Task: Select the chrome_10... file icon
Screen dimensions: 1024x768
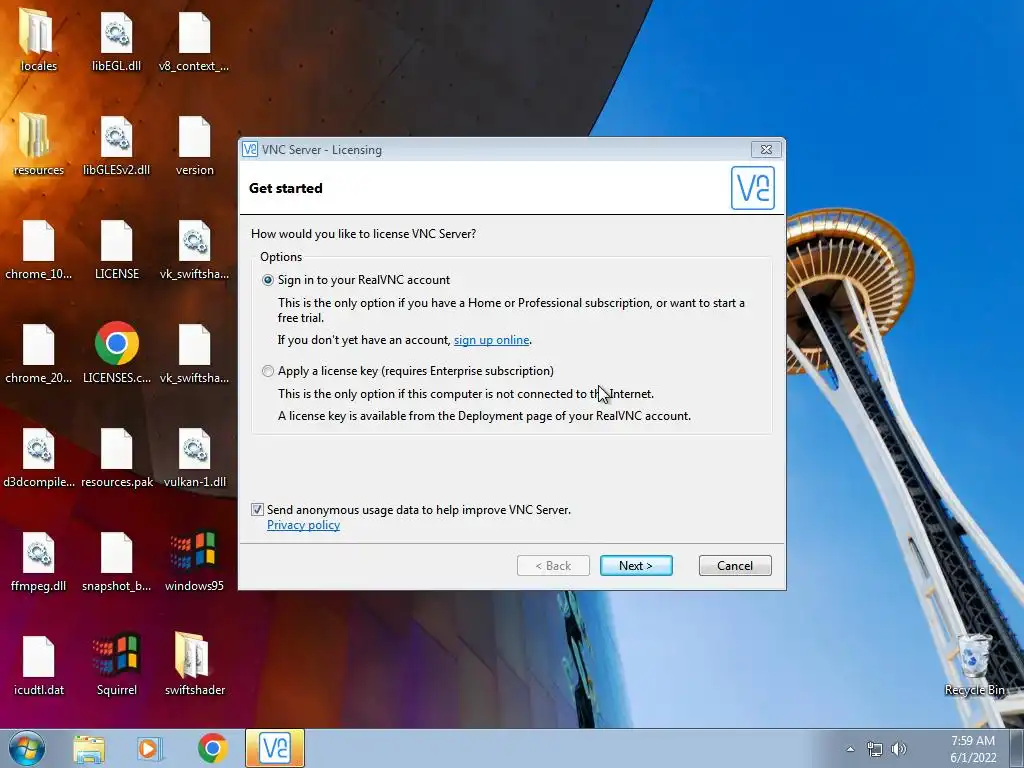Action: [38, 240]
